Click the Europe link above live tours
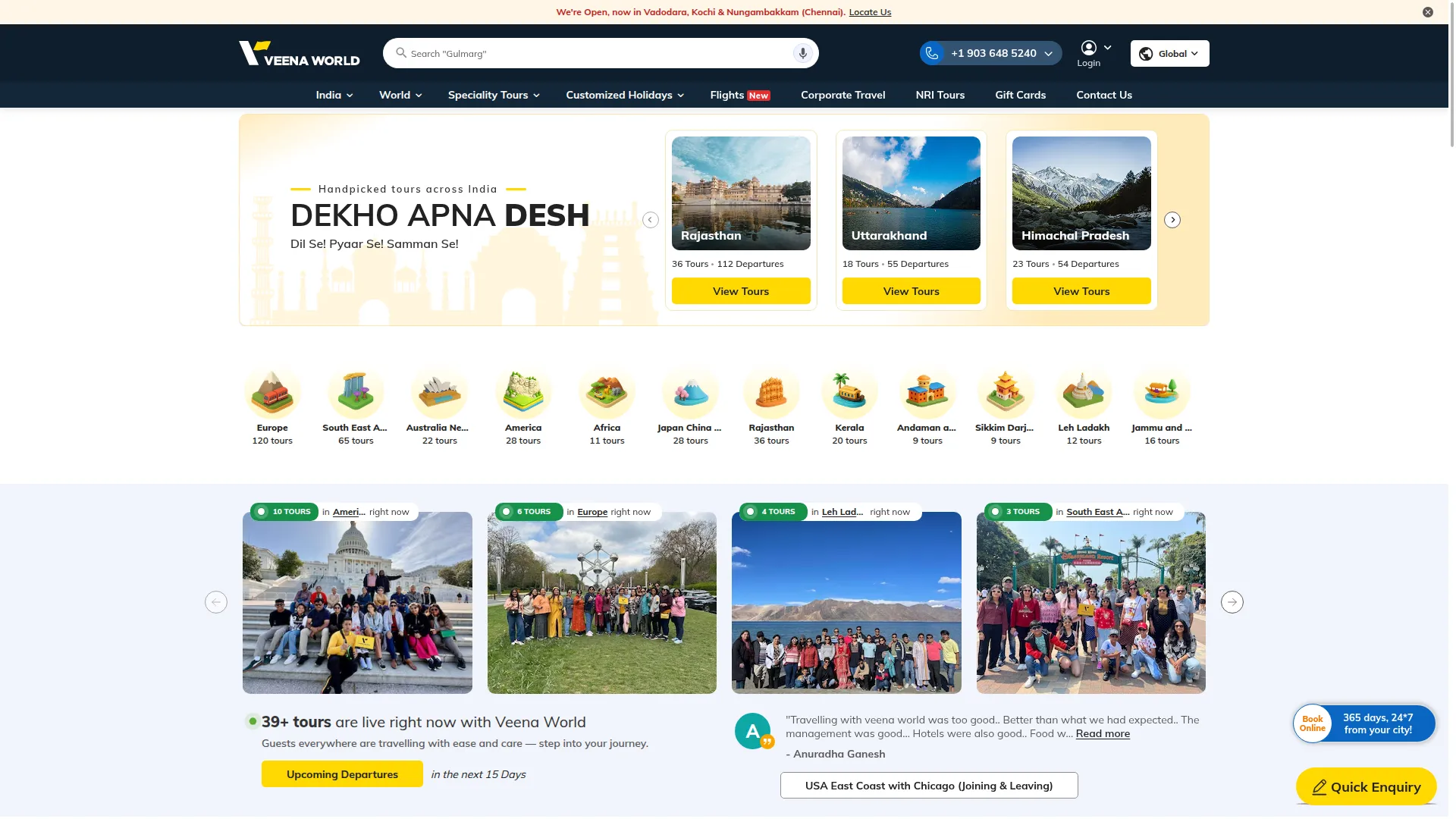This screenshot has width=1456, height=819. pos(592,512)
